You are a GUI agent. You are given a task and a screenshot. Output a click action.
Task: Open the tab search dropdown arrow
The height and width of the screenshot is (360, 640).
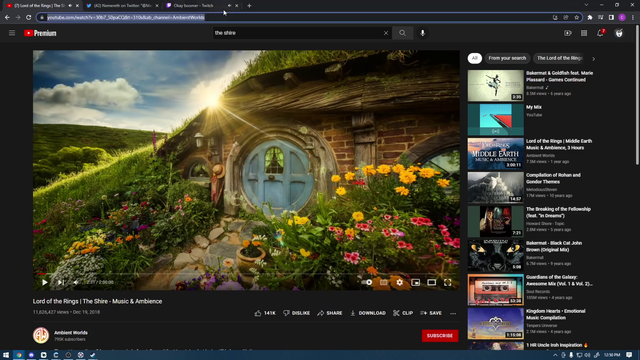point(586,5)
